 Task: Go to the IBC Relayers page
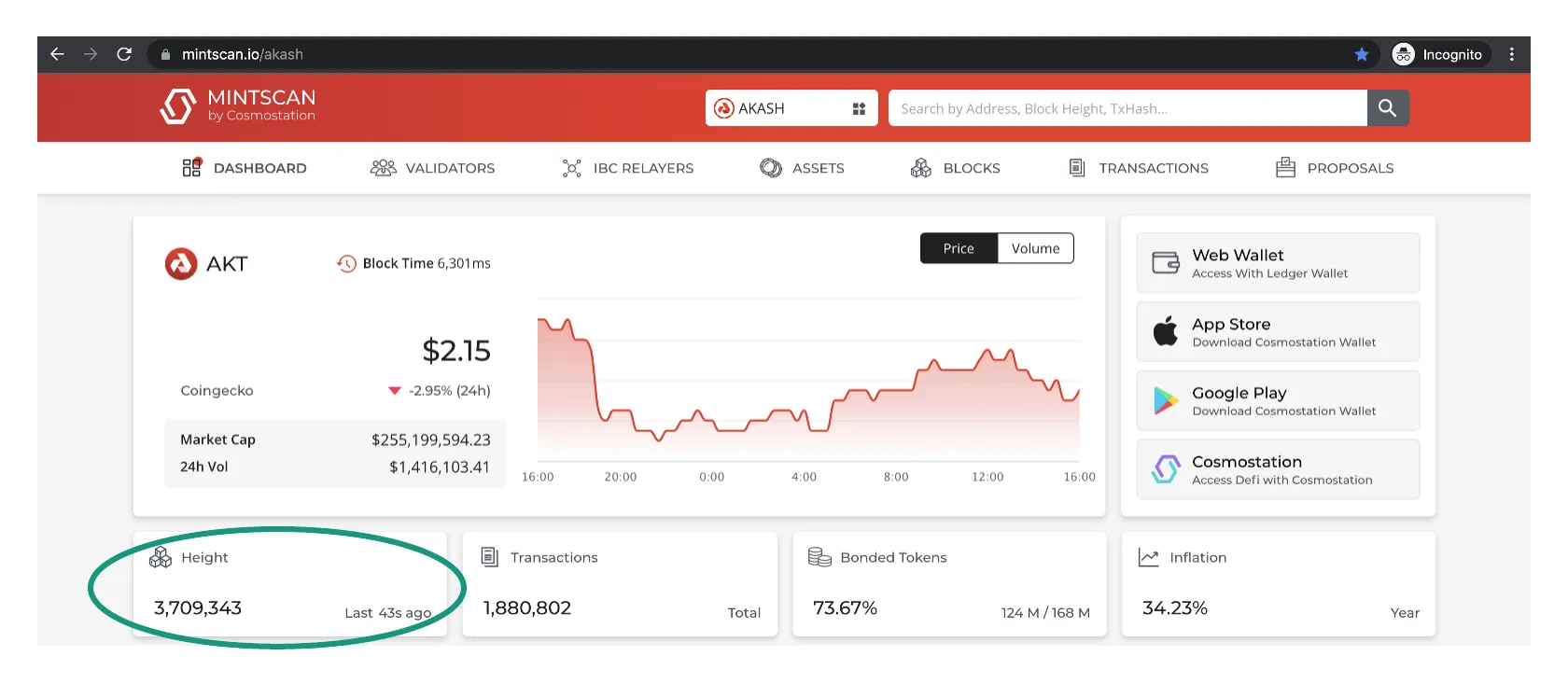point(628,168)
